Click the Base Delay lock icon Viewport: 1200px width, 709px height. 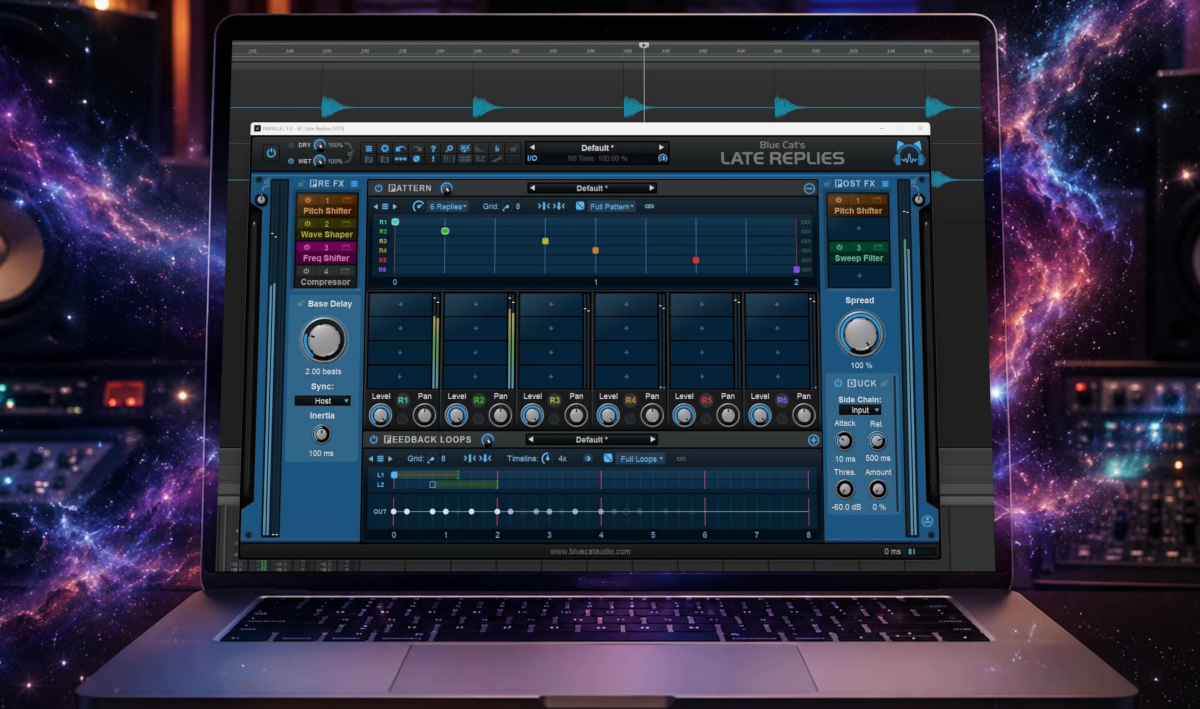tap(300, 303)
